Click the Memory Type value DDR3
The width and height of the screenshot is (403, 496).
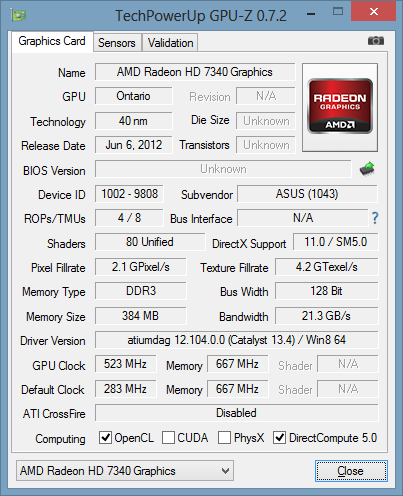point(141,291)
